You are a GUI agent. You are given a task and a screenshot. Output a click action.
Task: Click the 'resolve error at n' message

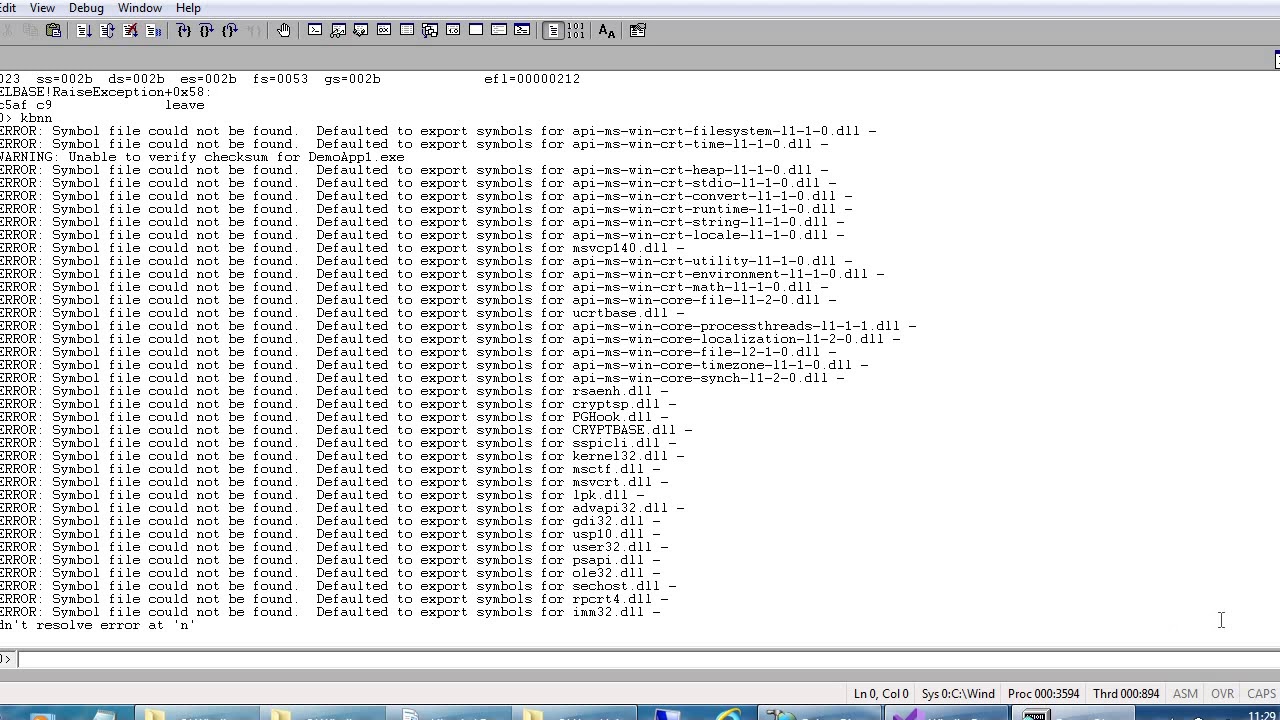pyautogui.click(x=97, y=625)
